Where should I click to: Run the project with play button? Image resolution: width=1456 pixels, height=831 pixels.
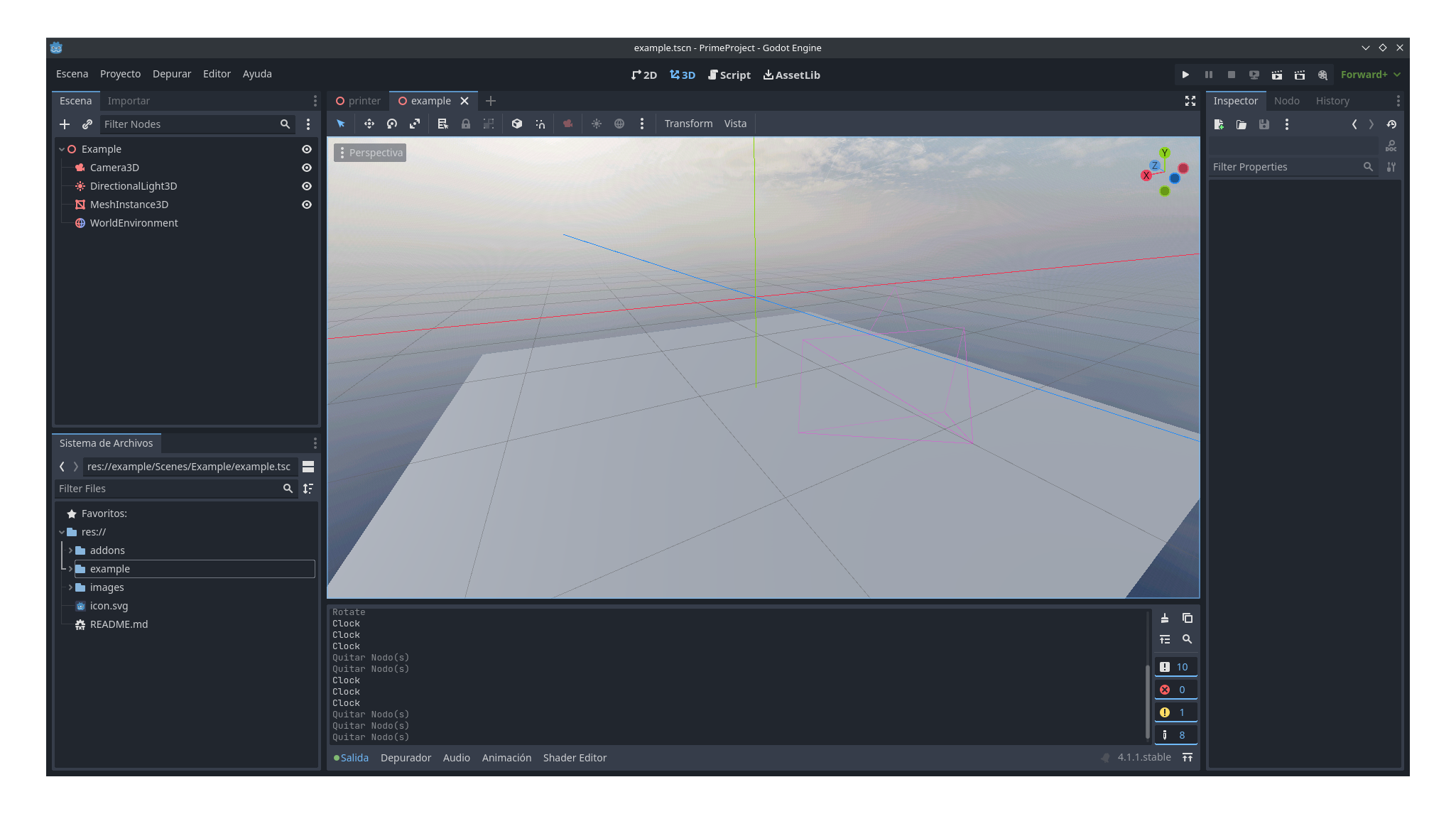tap(1185, 75)
